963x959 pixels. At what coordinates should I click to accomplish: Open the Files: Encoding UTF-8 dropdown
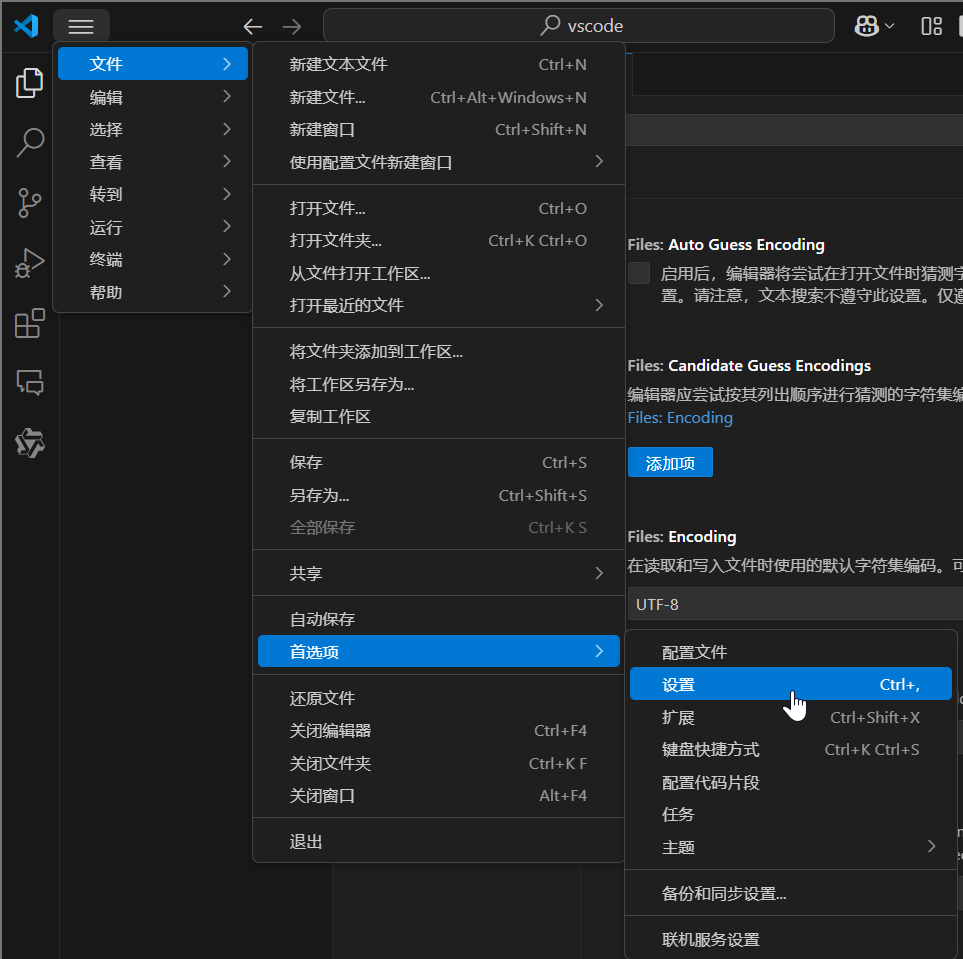point(795,604)
